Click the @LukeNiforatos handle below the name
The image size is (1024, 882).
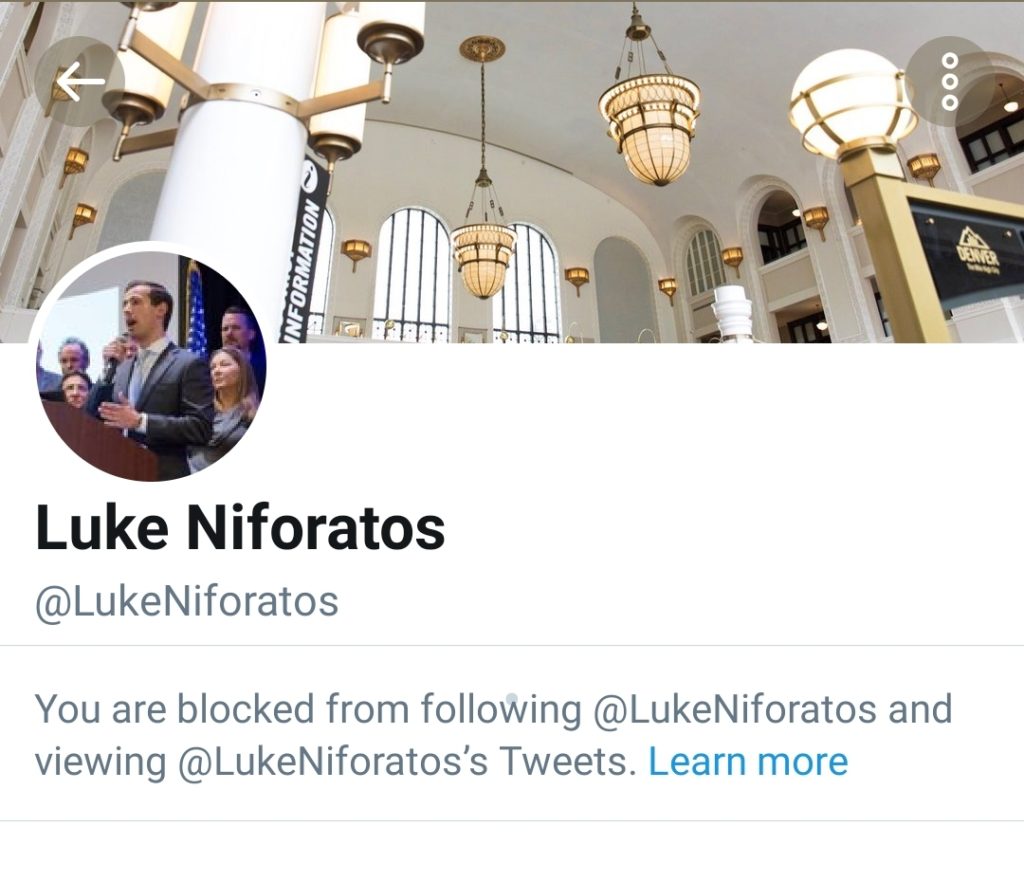(x=186, y=602)
